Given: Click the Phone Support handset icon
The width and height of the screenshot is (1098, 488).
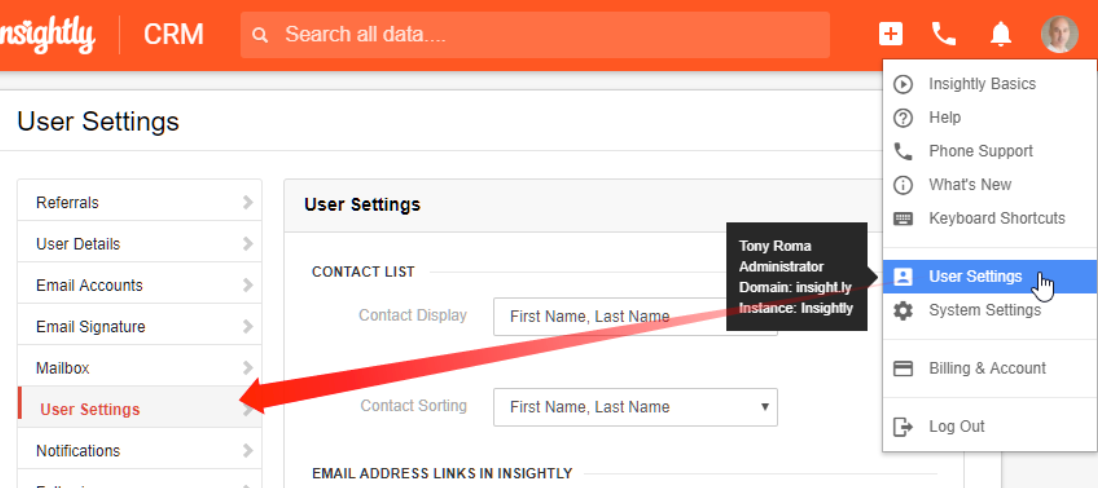Looking at the screenshot, I should (903, 151).
